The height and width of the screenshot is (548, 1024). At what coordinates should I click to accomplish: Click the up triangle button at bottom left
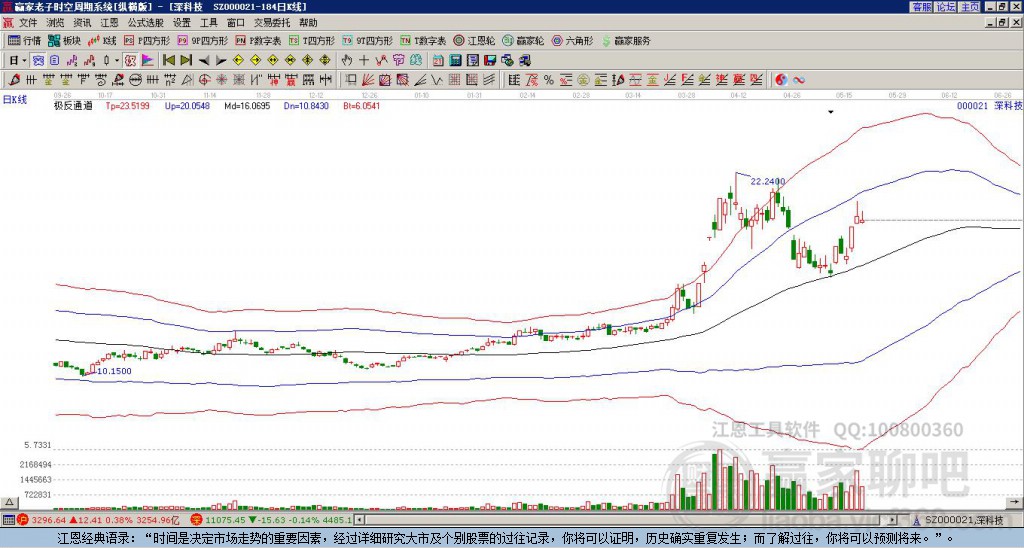click(9, 502)
